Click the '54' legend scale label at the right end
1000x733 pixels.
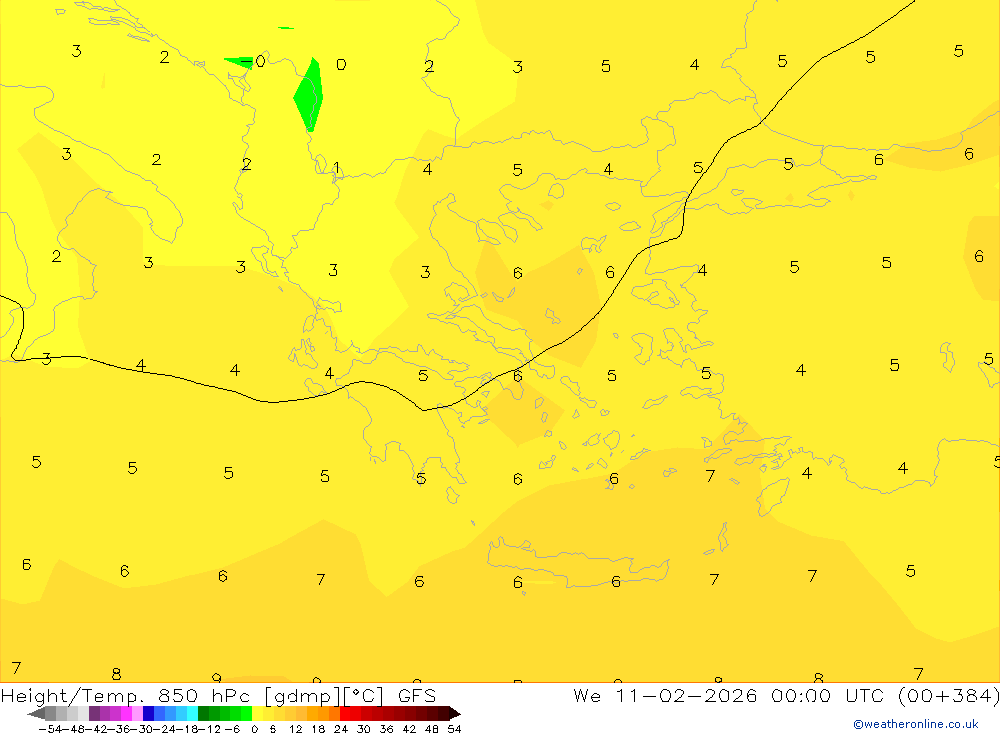[x=454, y=729]
